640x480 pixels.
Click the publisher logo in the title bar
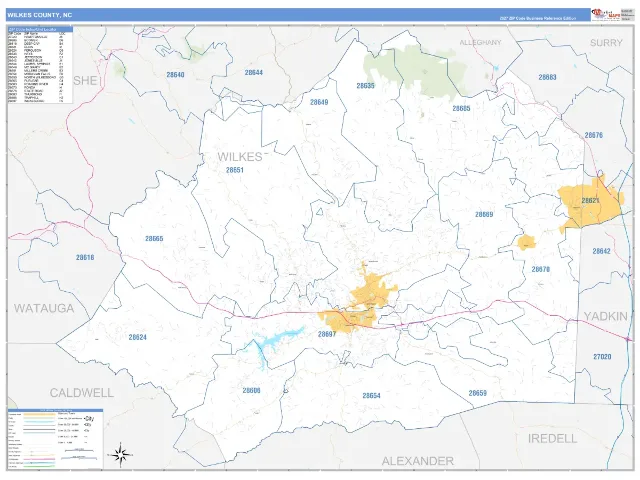[606, 14]
